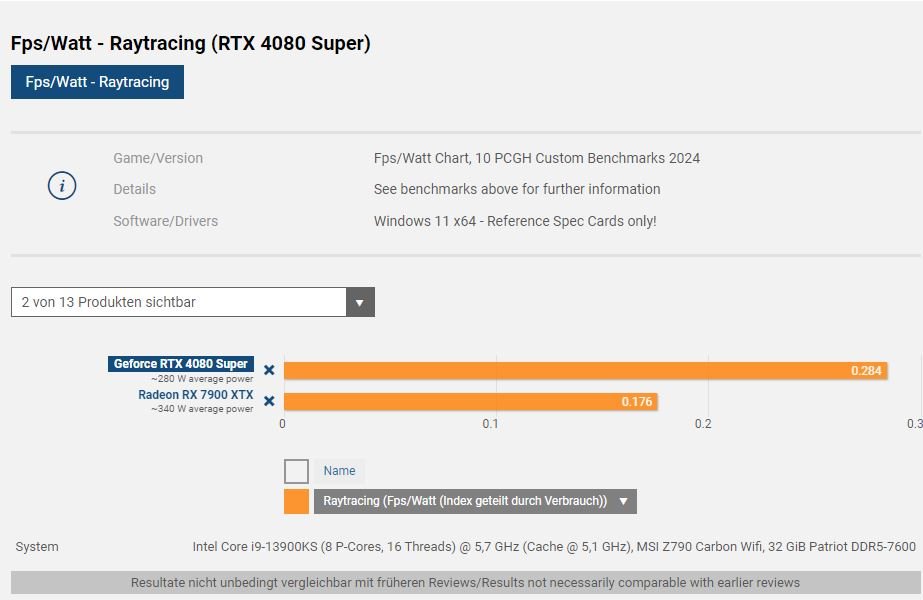This screenshot has width=923, height=600.
Task: Click the 'Resultate nicht unbedingt vergleichbar' notice bar
Action: (466, 582)
